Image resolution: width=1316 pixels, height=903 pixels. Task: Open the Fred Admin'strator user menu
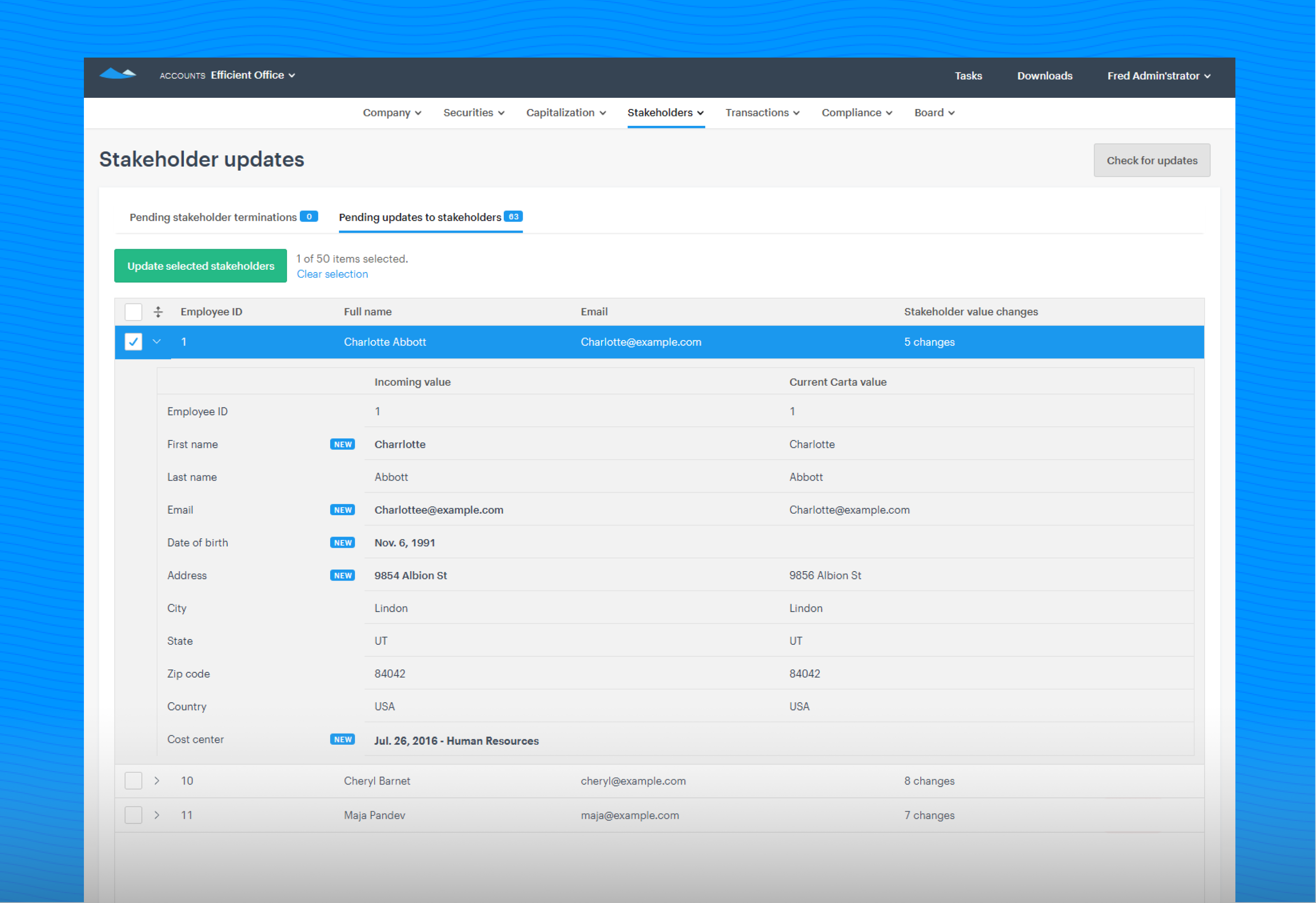[1158, 76]
